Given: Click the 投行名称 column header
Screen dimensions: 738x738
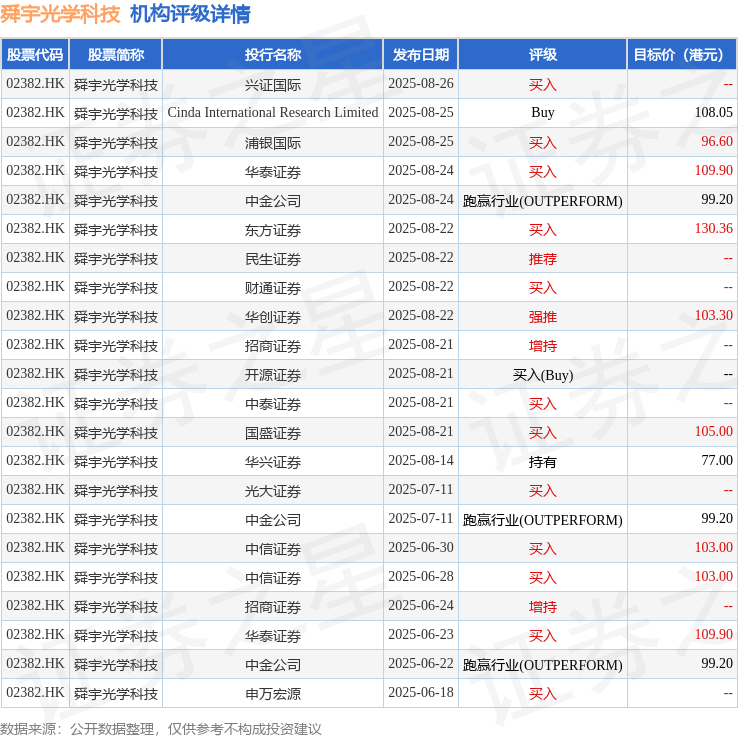Looking at the screenshot, I should coord(273,55).
